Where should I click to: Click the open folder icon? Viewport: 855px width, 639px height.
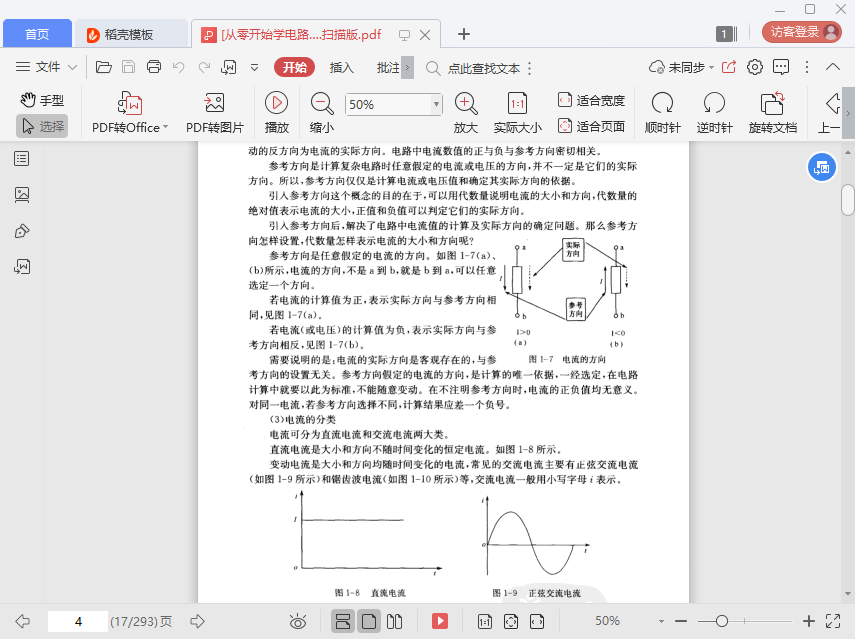point(104,67)
